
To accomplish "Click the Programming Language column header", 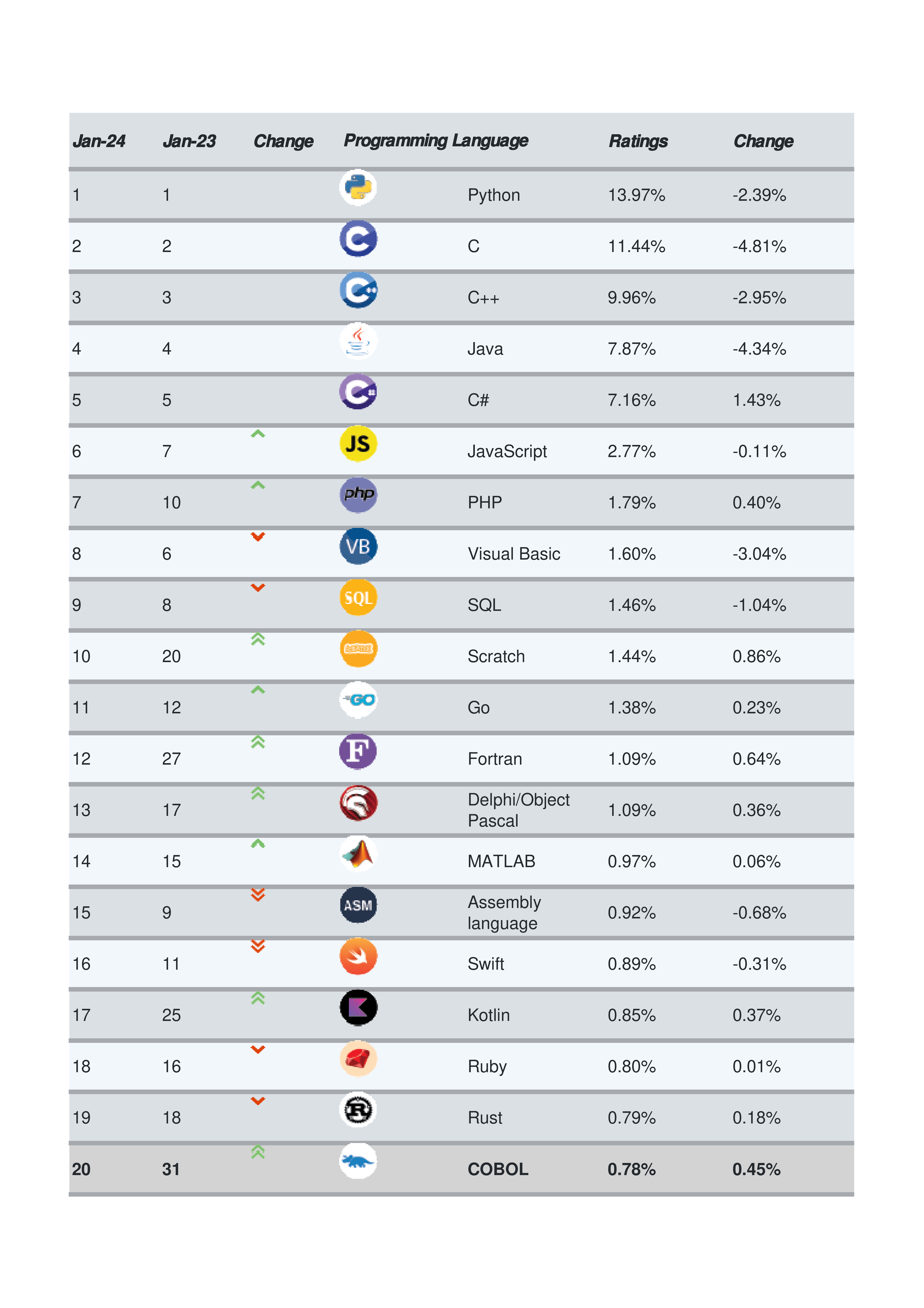I will (436, 141).
